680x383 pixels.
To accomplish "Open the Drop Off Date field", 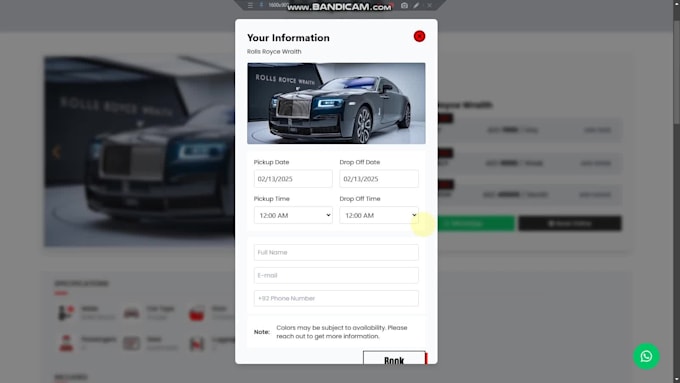I will 379,179.
